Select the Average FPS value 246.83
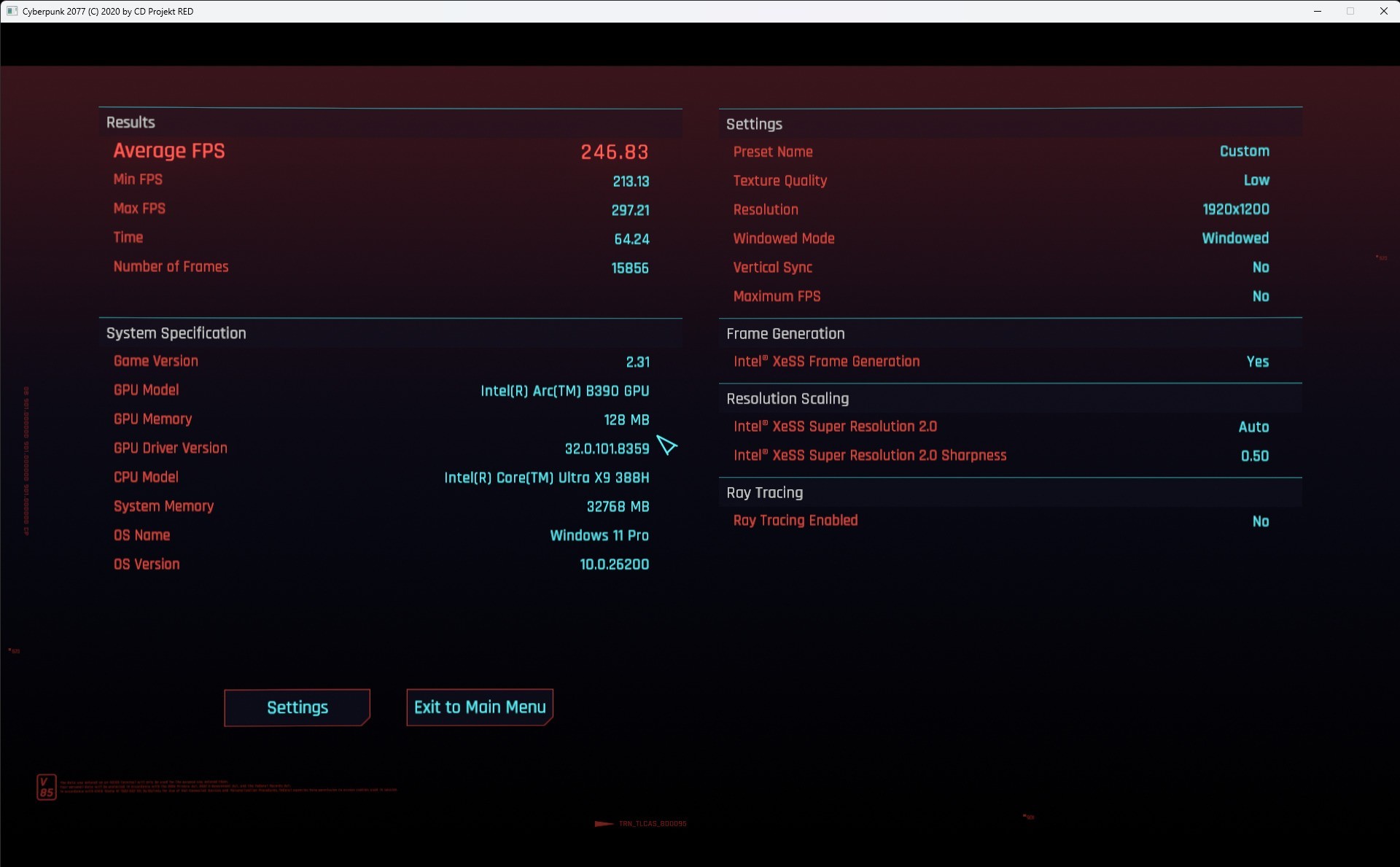1400x867 pixels. 614,152
